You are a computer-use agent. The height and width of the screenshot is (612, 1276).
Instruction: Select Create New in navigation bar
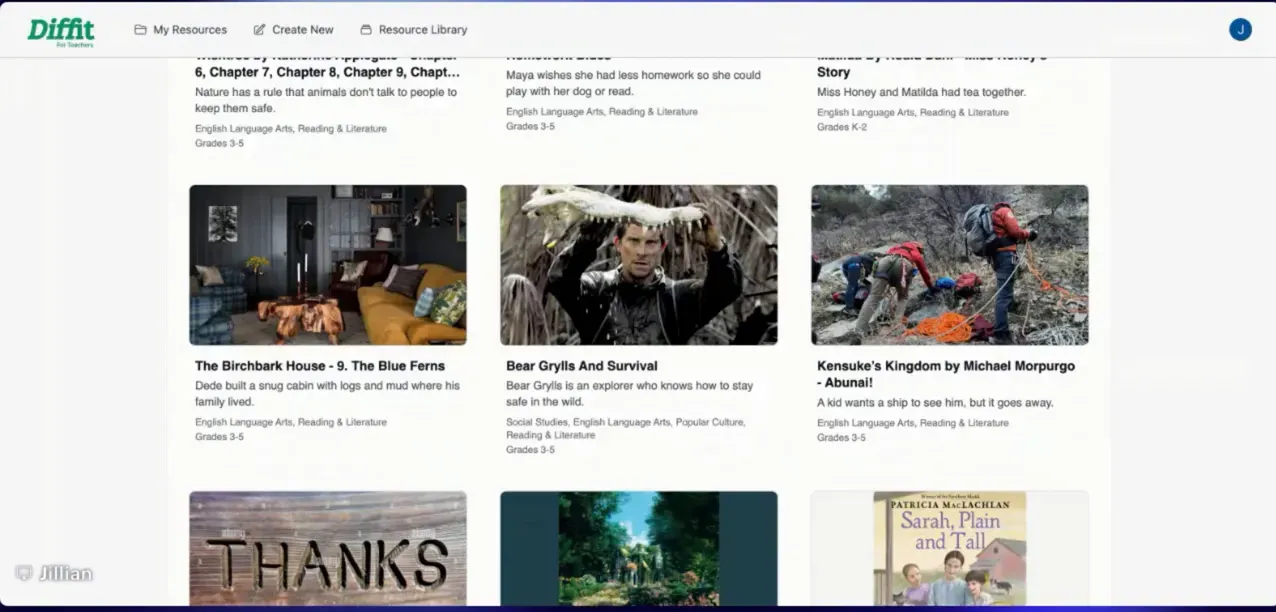[x=302, y=30]
